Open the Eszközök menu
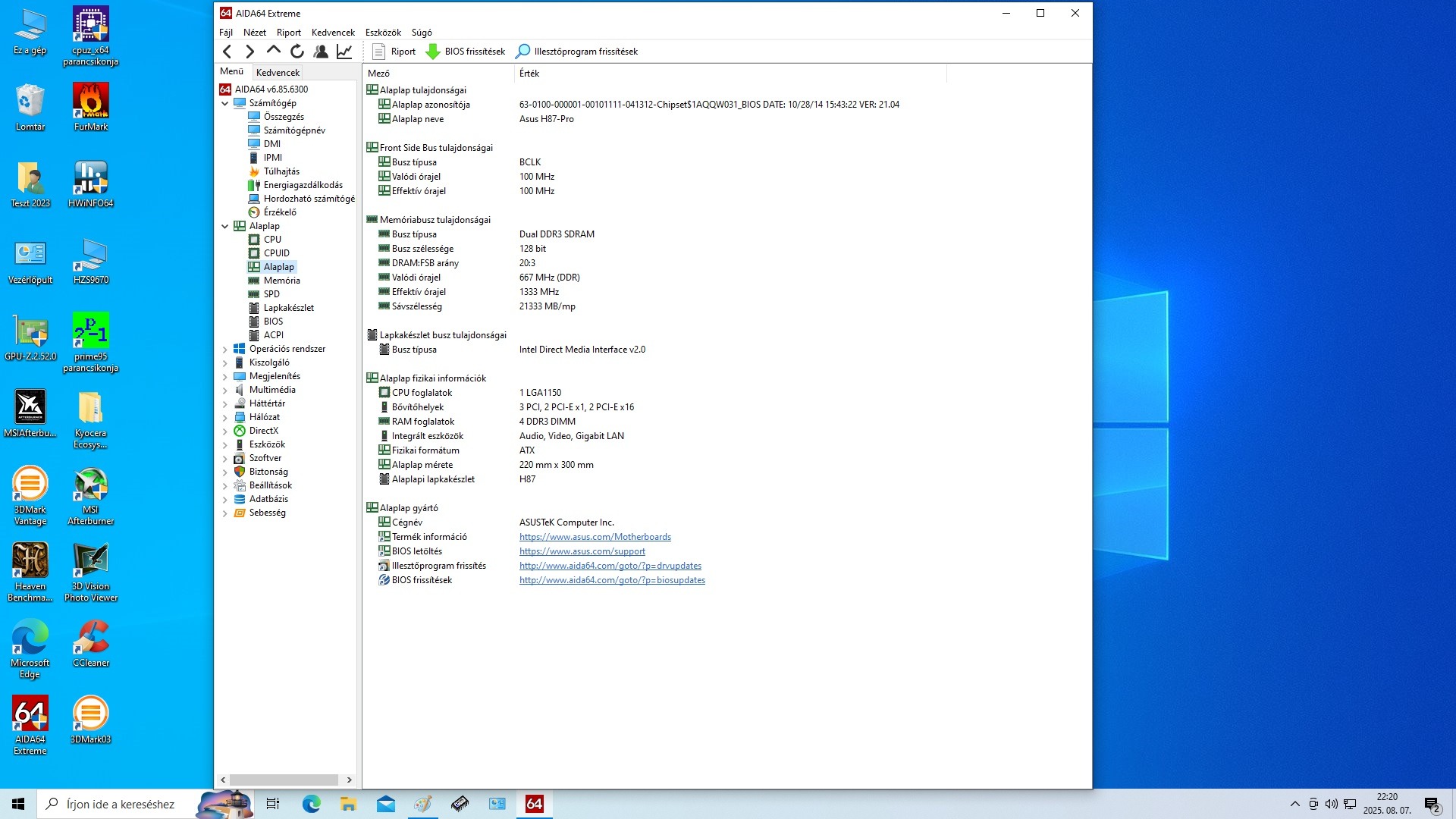Screen dimensions: 1456x819 (382, 33)
